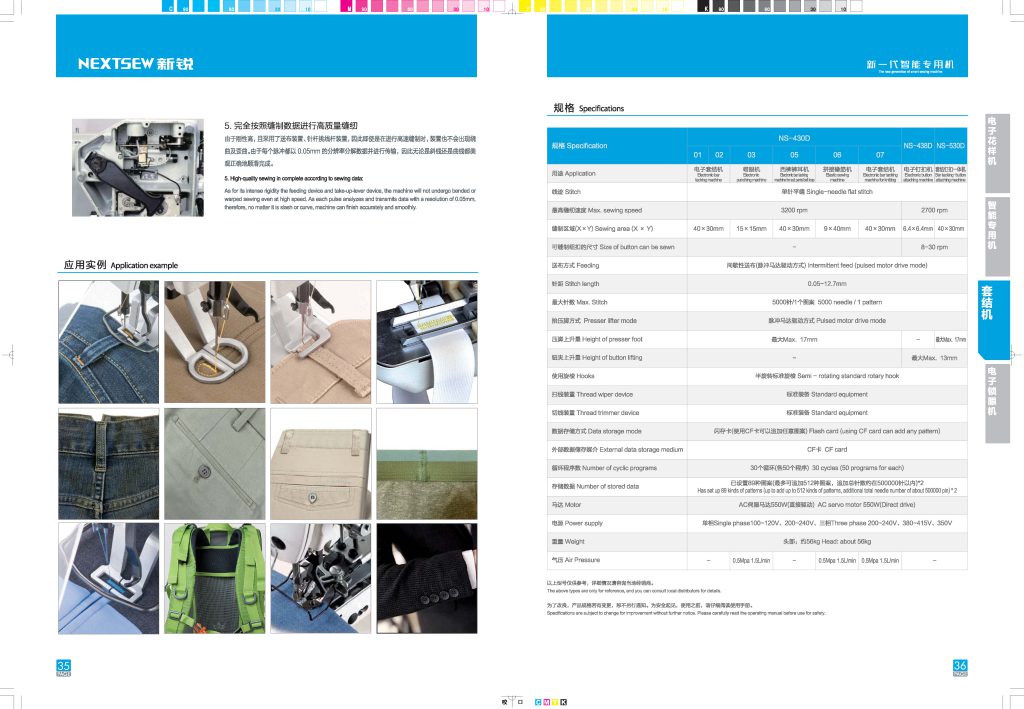Image resolution: width=1024 pixels, height=709 pixels.
Task: Open the button sewing machine photo
Action: (x=321, y=578)
